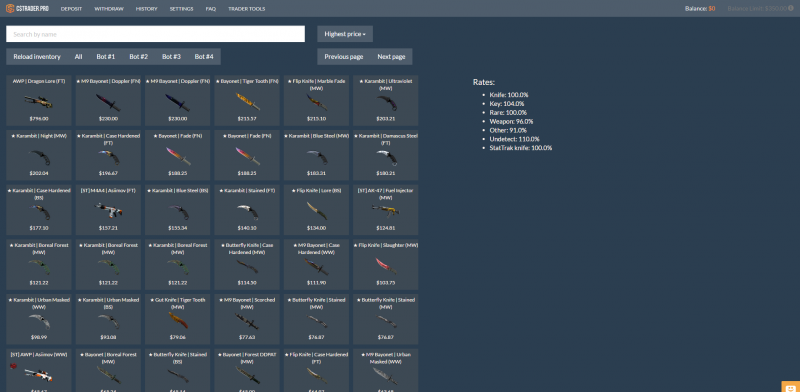Screen dimensions: 800x392
Task: Select the Bayonet Tiger Tooth knife image
Action: (247, 101)
